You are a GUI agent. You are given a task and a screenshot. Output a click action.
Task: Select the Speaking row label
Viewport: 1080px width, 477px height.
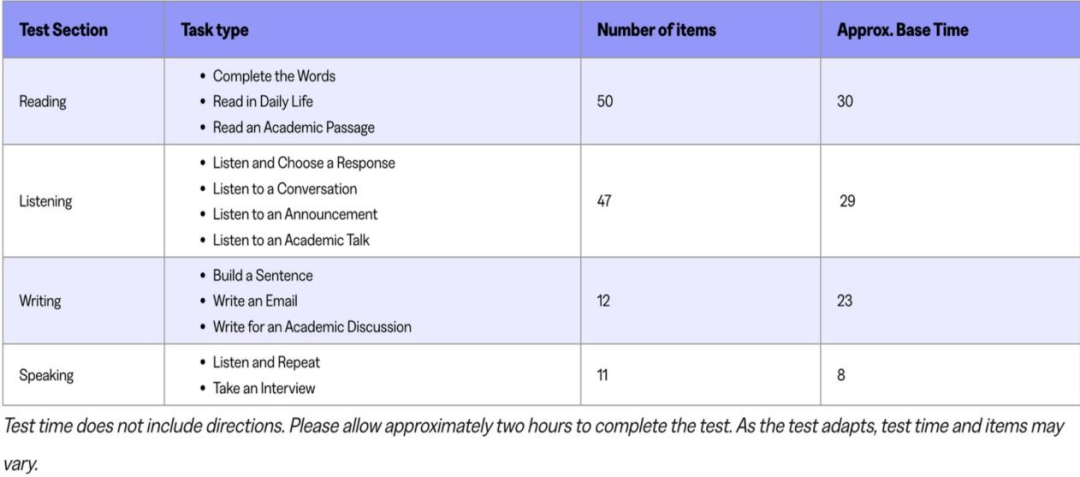[46, 375]
